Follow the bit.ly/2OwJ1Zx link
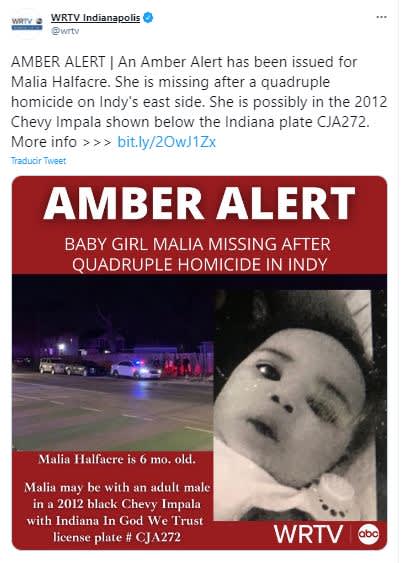The width and height of the screenshot is (413, 563). [x=167, y=142]
